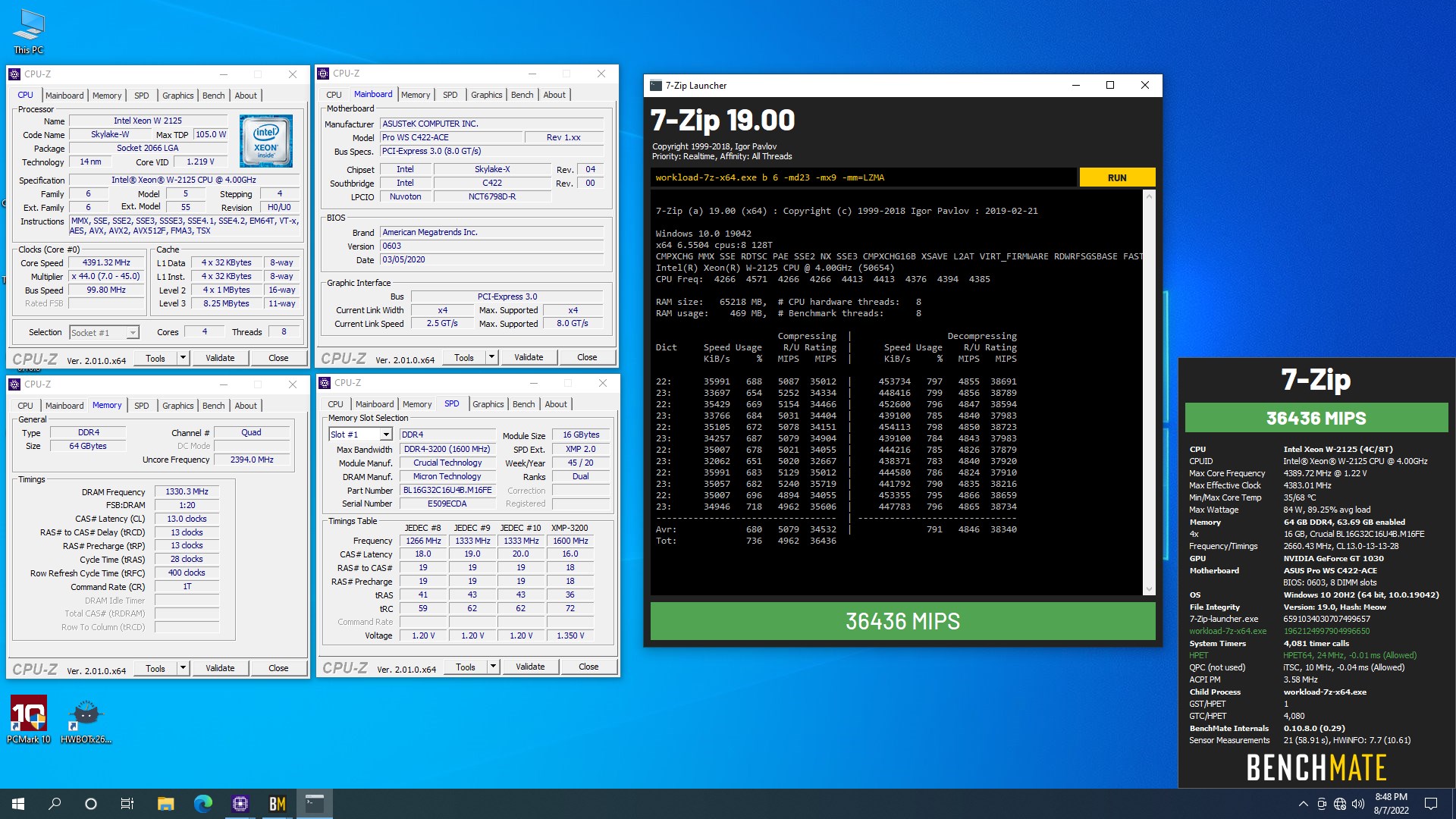Open HWBOTx265 desktop shortcut

86,719
